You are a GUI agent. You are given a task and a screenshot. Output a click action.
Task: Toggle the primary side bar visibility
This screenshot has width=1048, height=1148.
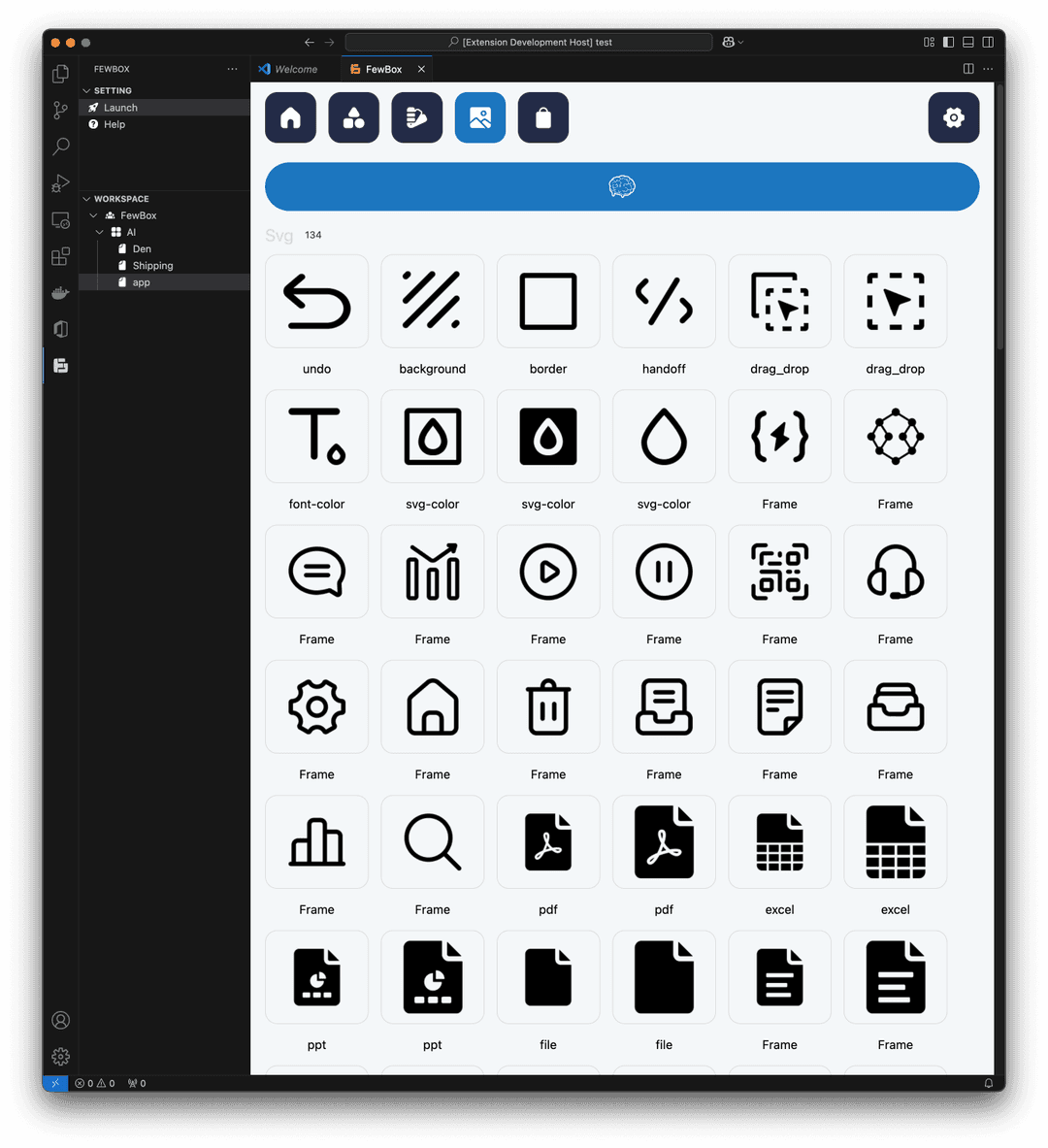948,43
